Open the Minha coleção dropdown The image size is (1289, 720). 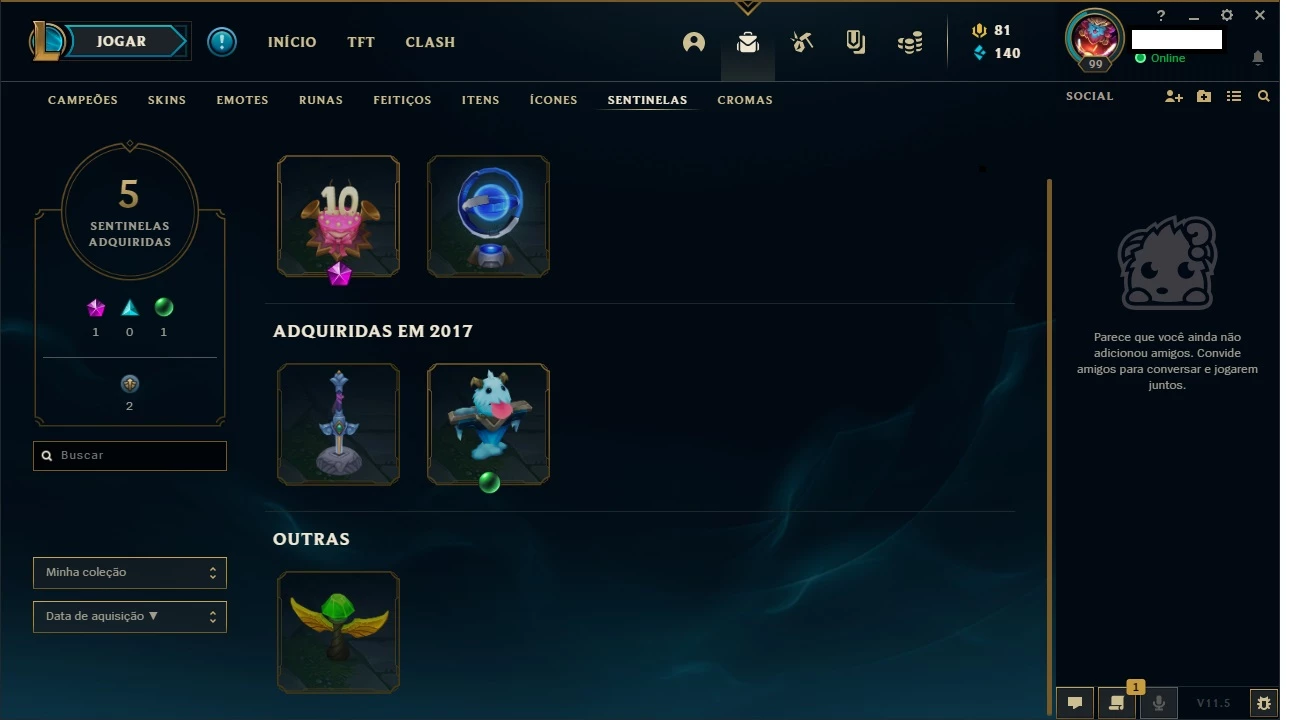(x=130, y=573)
